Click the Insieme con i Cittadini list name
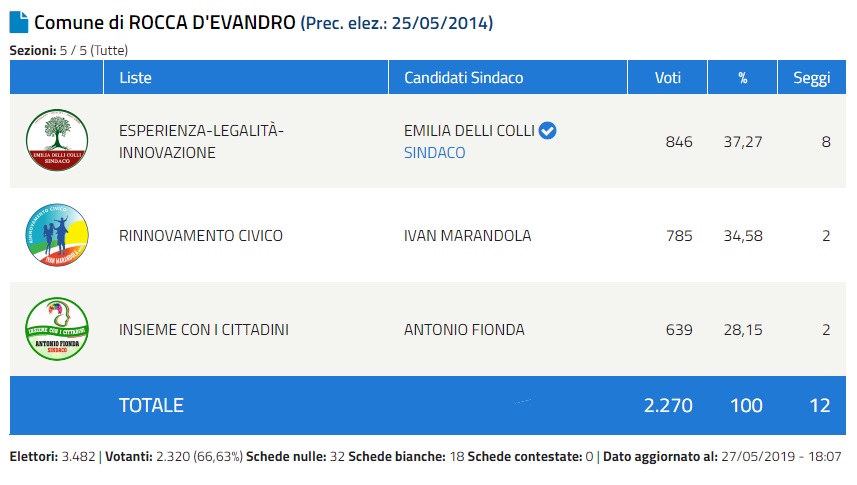Image resolution: width=857 pixels, height=485 pixels. click(203, 330)
